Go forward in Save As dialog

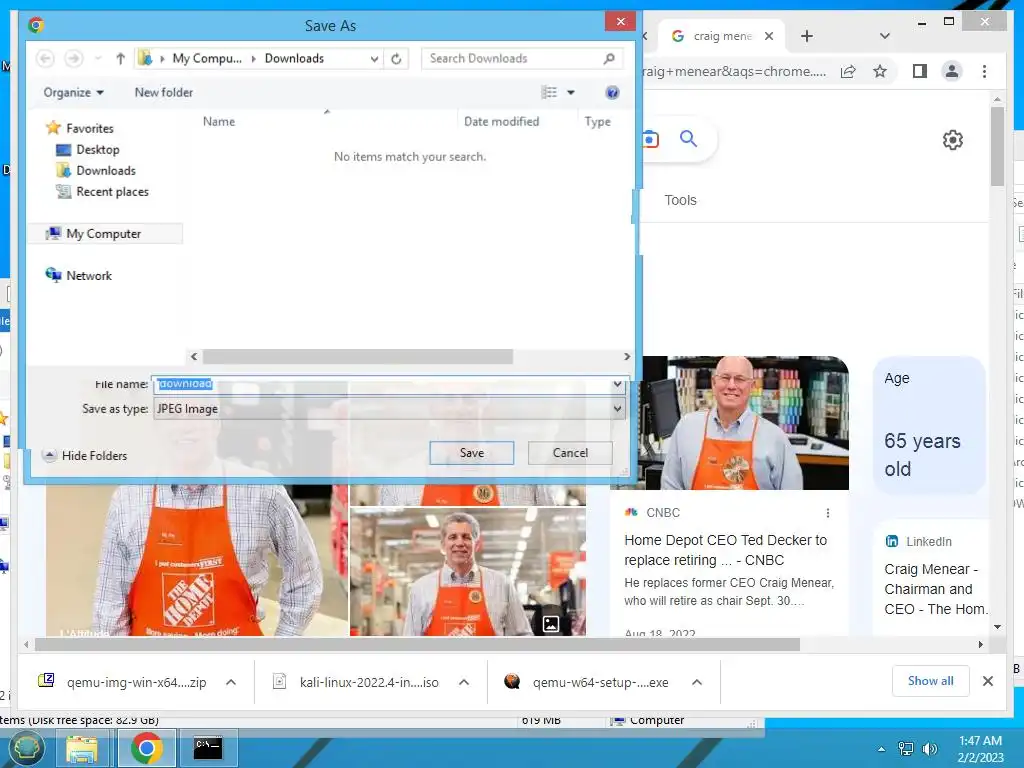click(74, 58)
